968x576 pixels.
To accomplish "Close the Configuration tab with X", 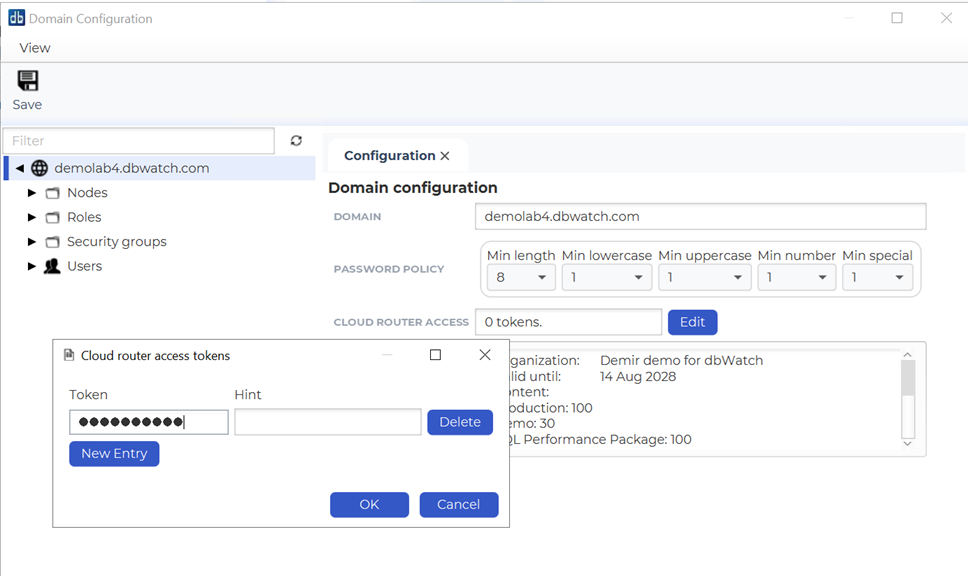I will pyautogui.click(x=445, y=156).
